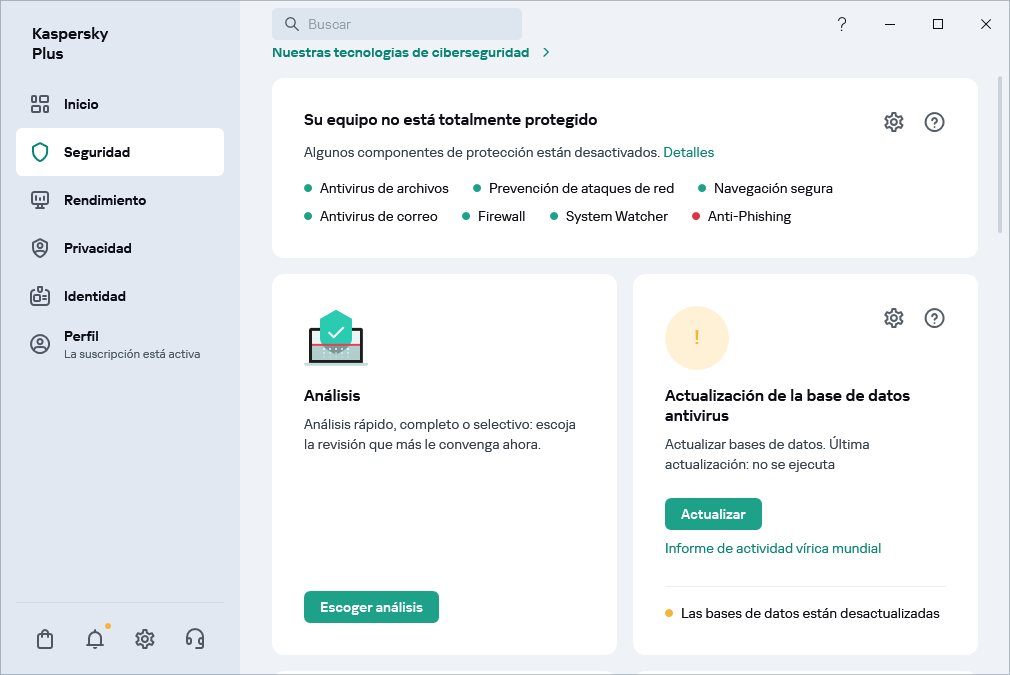Contact support via the headset icon
The width and height of the screenshot is (1010, 675).
click(x=194, y=638)
